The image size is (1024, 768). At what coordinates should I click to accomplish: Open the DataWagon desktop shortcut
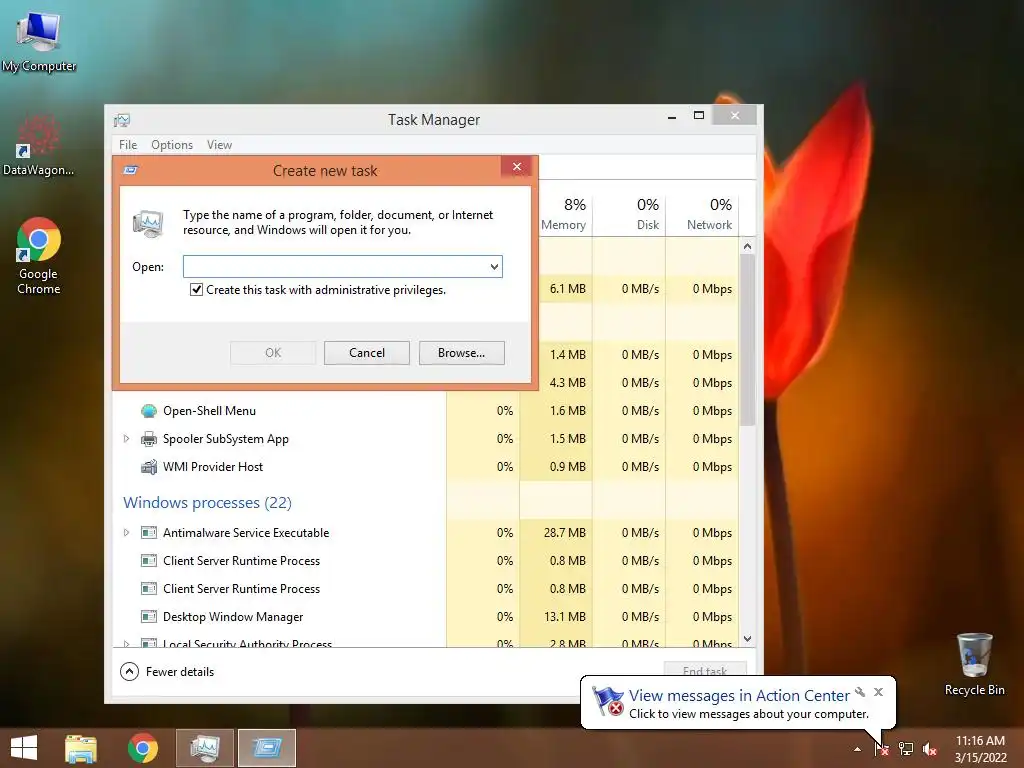(x=38, y=145)
